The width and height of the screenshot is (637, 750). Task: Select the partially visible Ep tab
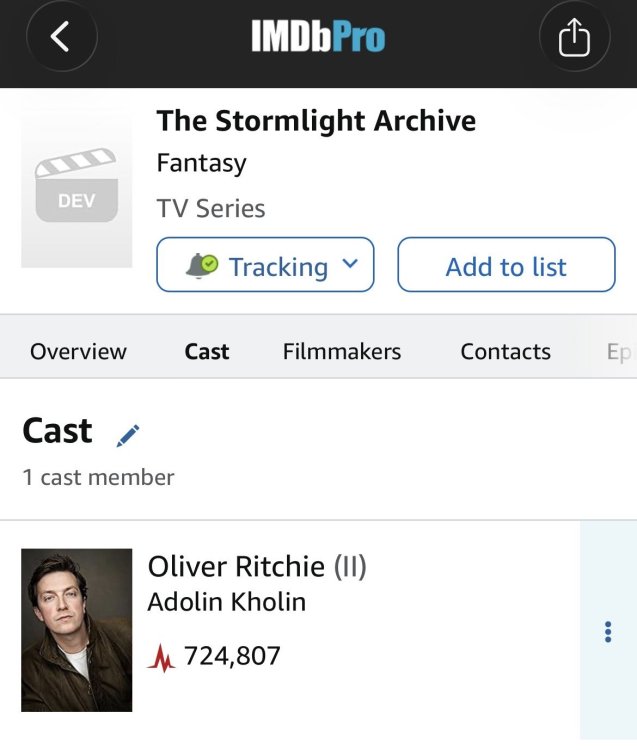click(x=619, y=353)
